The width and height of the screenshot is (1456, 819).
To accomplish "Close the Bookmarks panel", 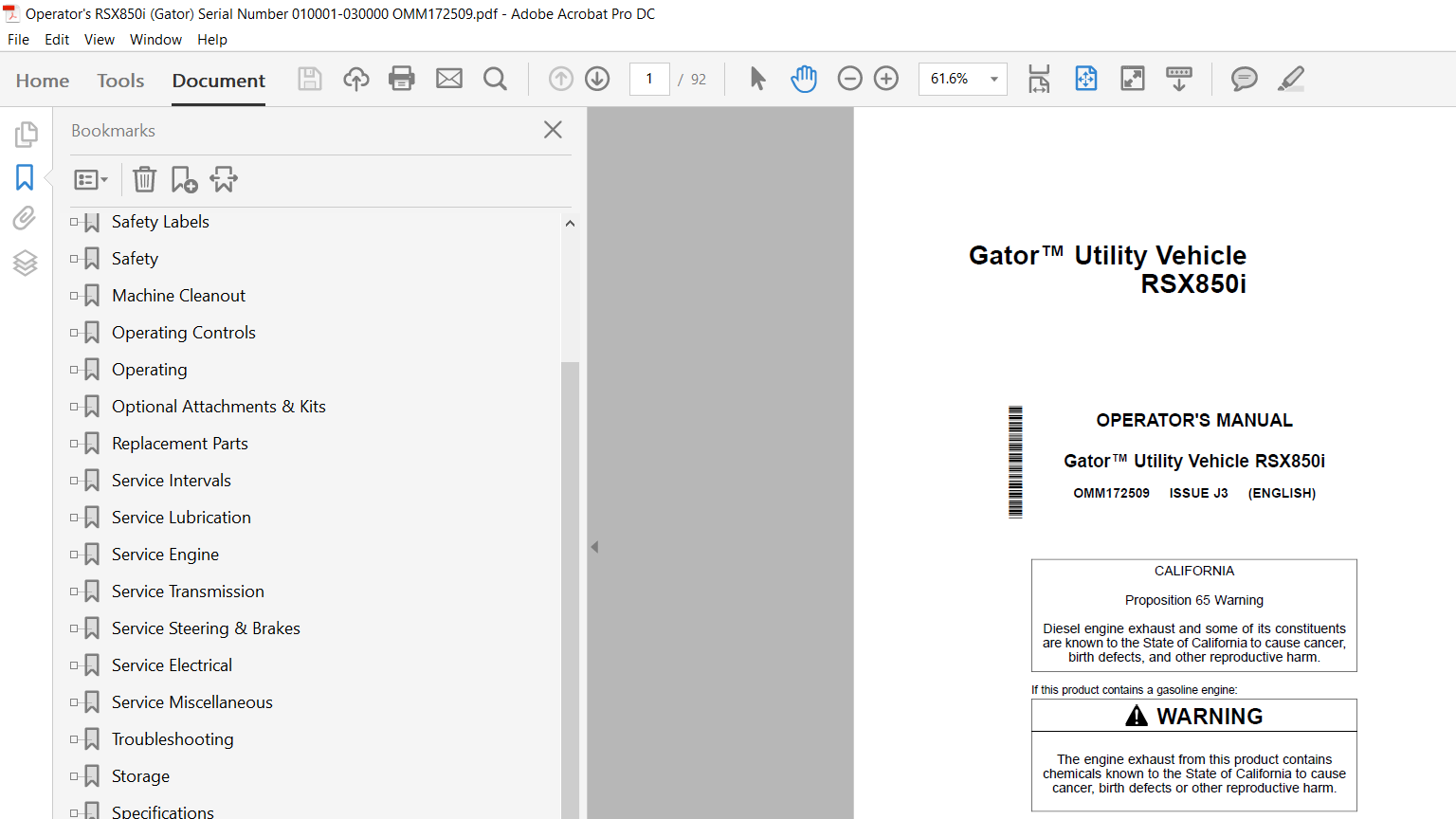I will [x=554, y=130].
